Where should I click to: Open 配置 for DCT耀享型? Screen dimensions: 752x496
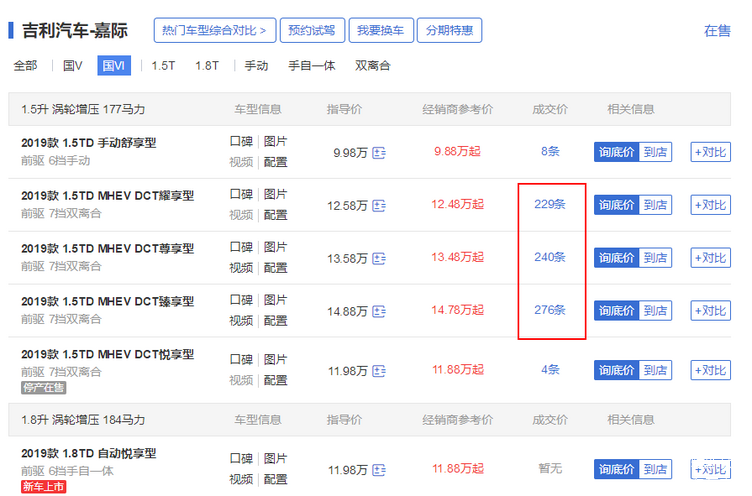click(275, 215)
